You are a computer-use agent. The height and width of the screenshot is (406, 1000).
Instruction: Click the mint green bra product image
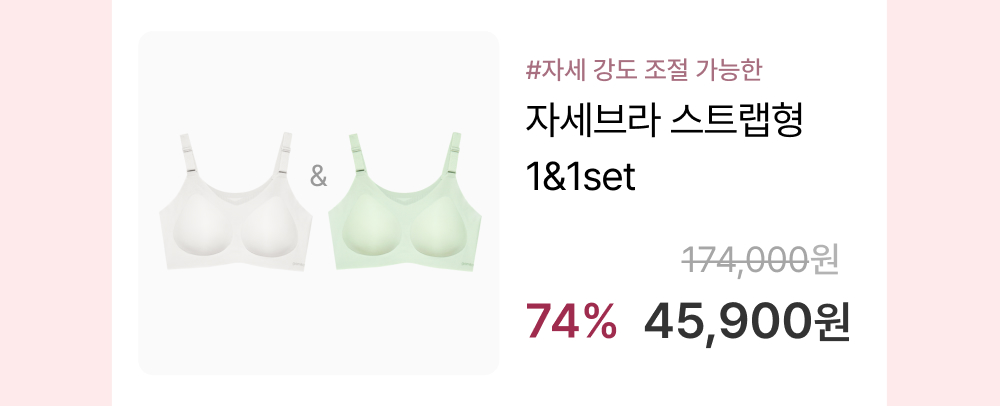click(x=404, y=201)
